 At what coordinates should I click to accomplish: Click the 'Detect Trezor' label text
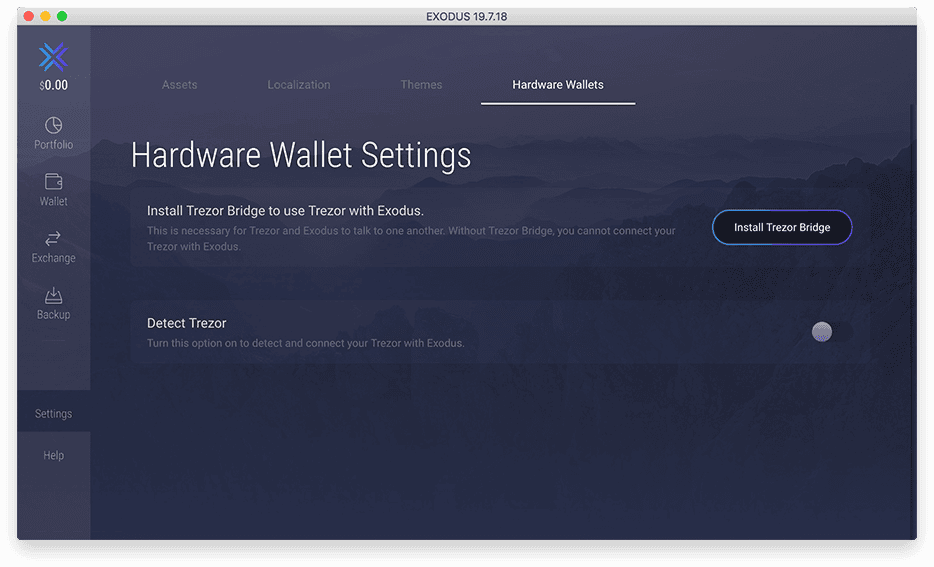click(x=186, y=323)
